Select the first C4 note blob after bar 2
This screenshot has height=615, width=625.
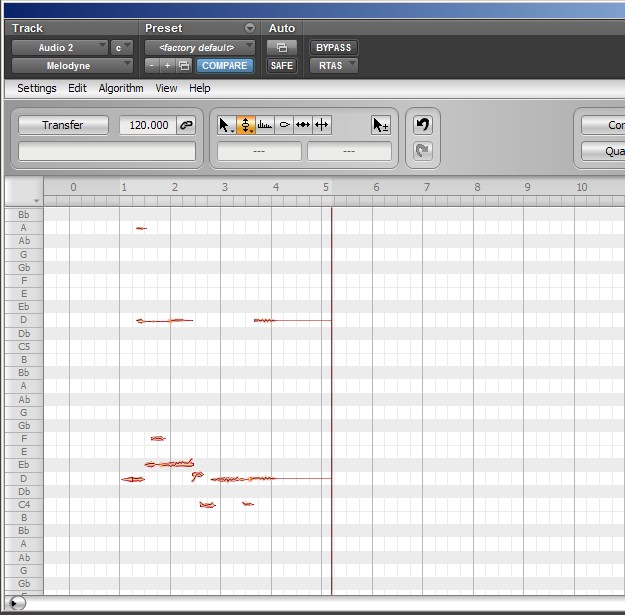click(x=207, y=505)
